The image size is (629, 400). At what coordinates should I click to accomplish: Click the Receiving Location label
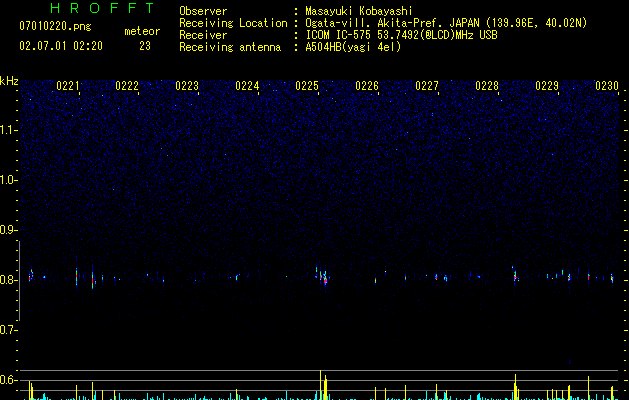click(233, 23)
